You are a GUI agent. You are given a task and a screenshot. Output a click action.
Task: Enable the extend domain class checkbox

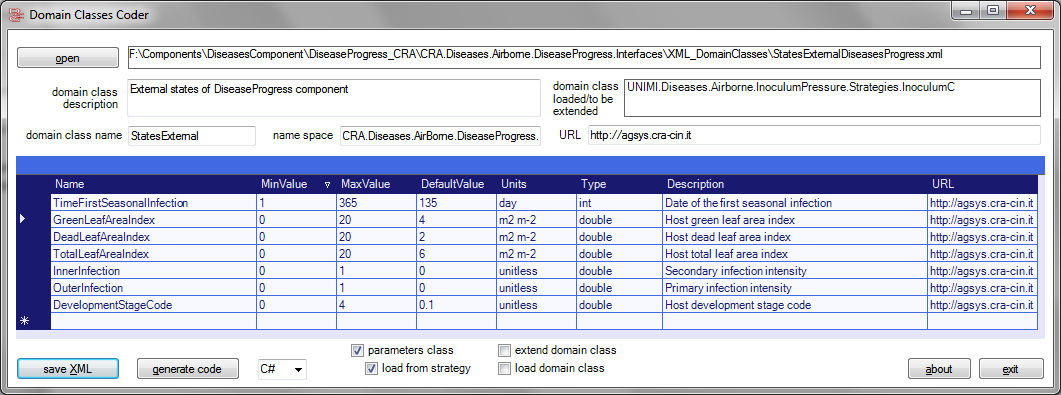pos(504,350)
